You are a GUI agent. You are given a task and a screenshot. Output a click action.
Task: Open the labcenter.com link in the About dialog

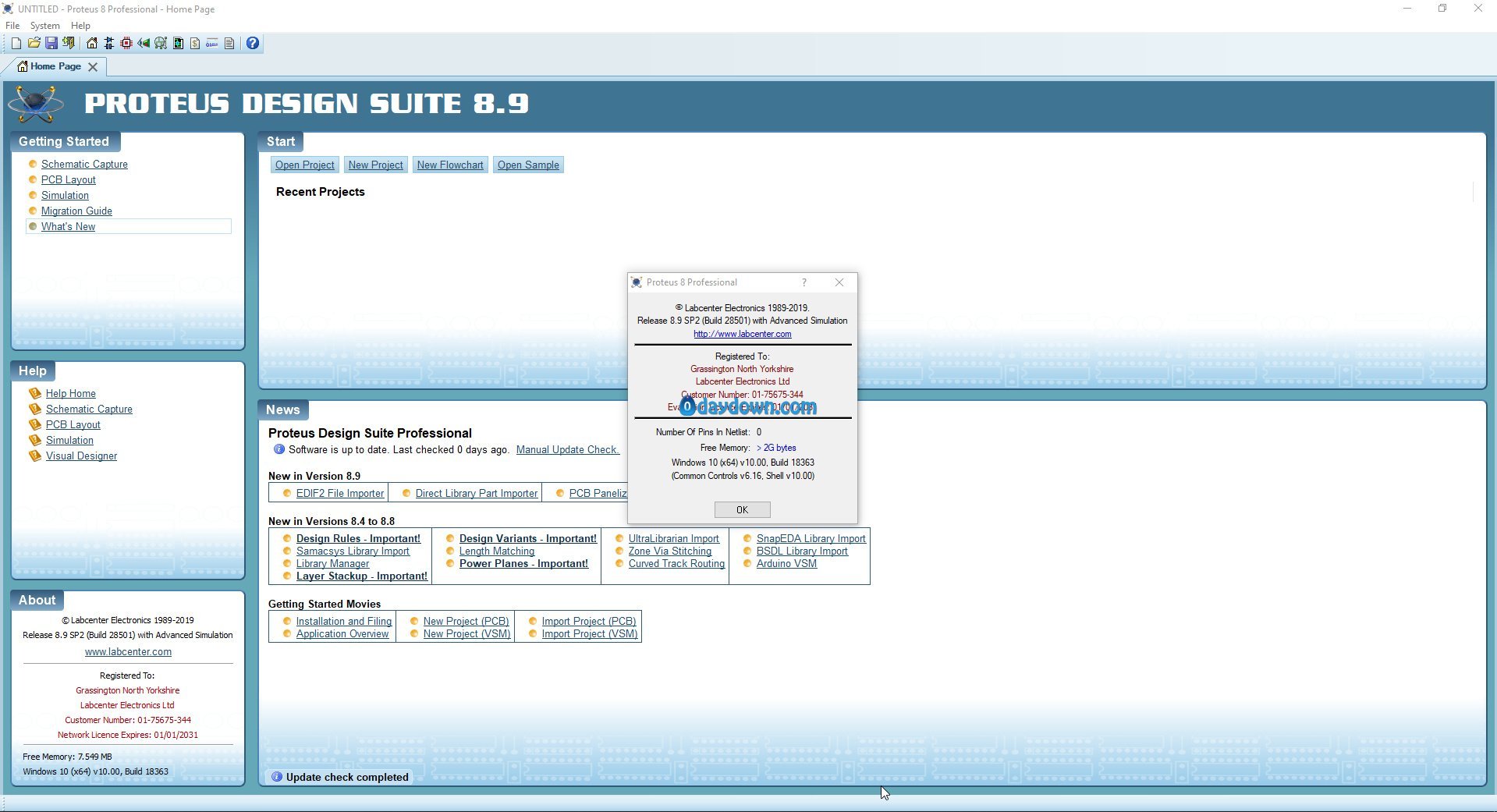[742, 334]
